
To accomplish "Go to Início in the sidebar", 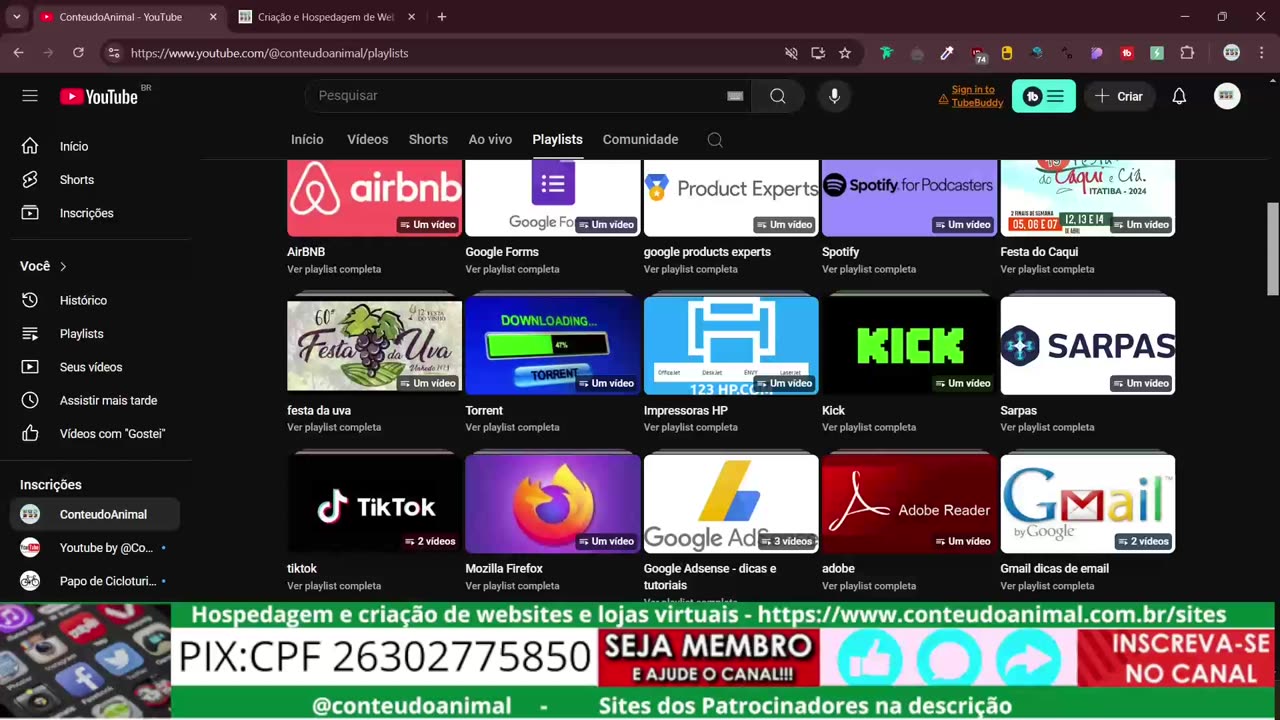I will click(x=96, y=146).
